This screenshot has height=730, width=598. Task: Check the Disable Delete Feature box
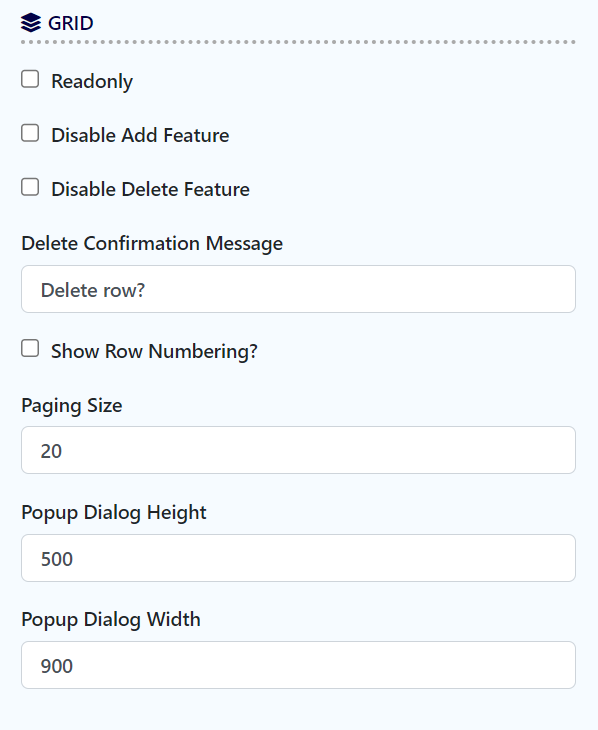pos(30,187)
